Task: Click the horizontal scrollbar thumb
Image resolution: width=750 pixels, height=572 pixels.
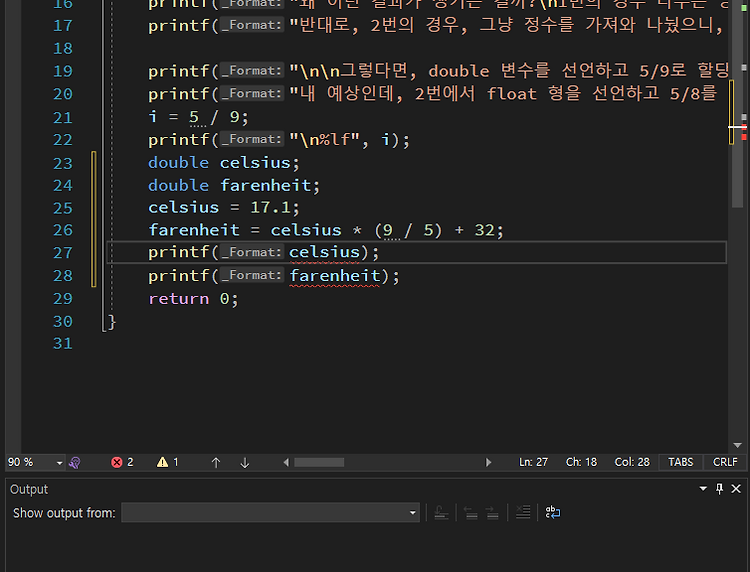Action: pyautogui.click(x=319, y=462)
